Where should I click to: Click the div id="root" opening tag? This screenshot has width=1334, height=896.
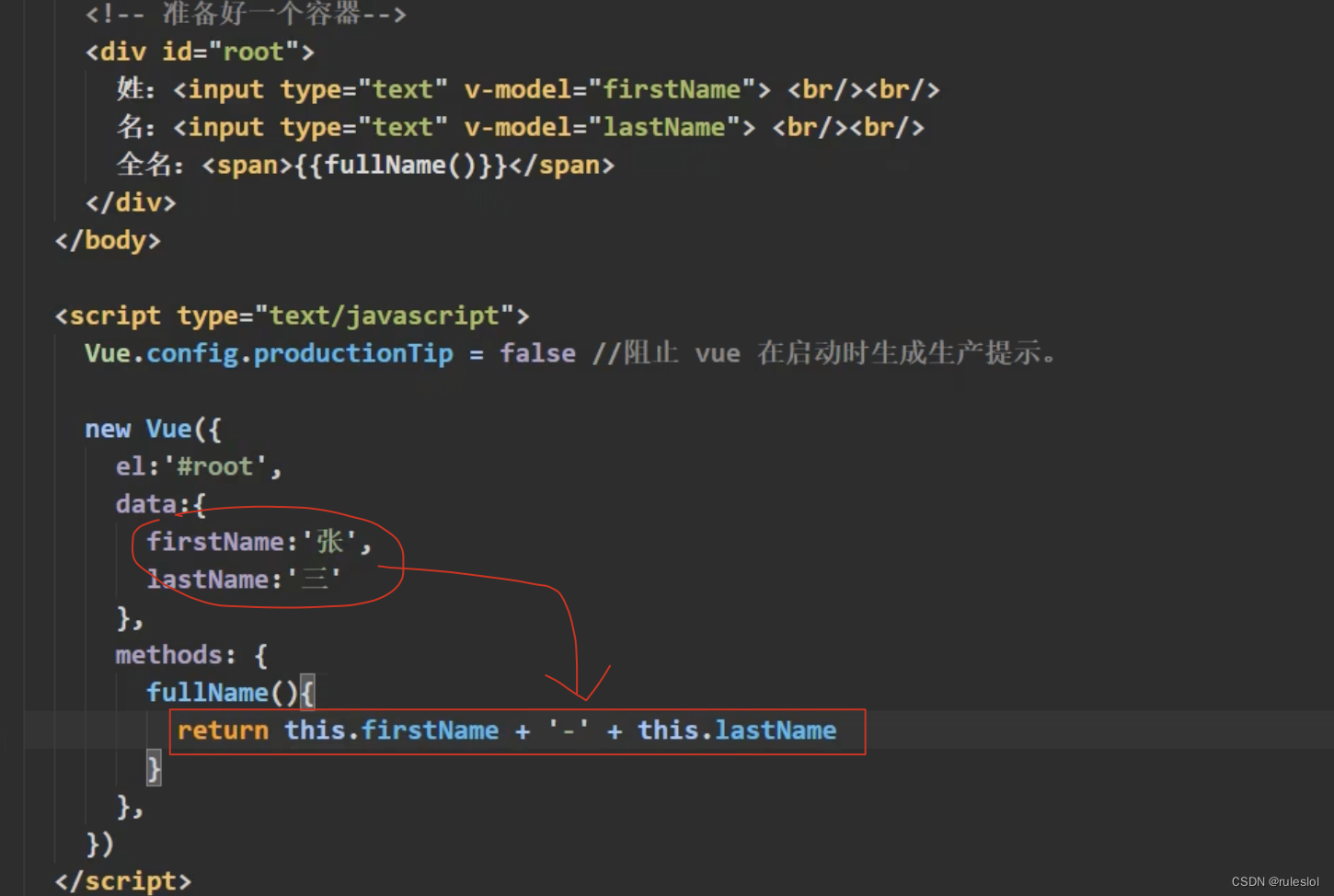200,52
